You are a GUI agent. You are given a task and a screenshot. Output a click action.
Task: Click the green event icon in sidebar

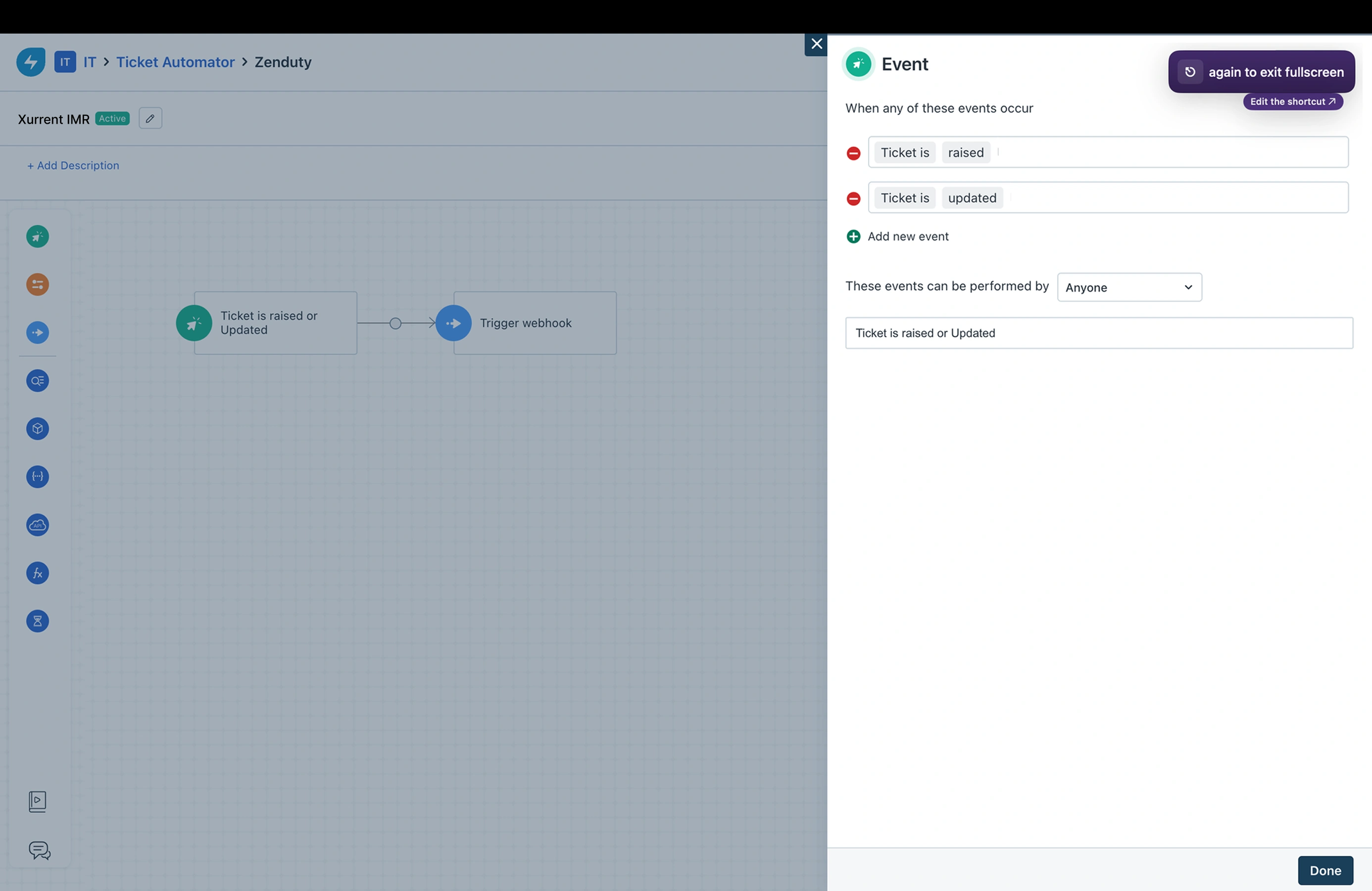coord(38,237)
